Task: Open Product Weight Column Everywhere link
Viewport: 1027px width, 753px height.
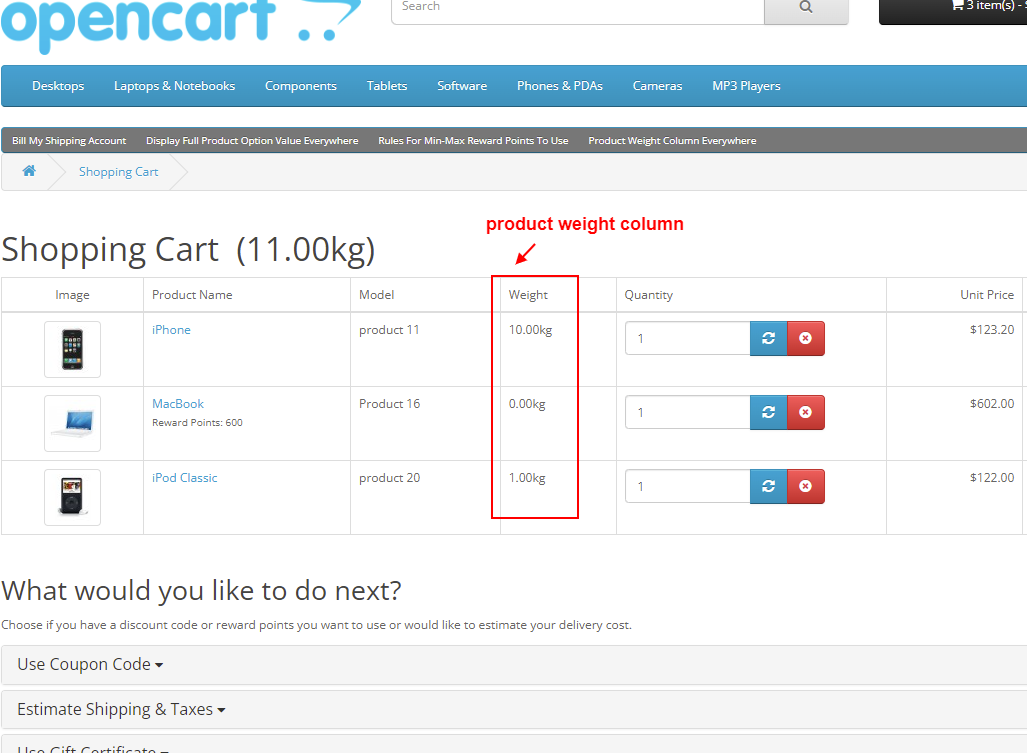Action: 672,141
